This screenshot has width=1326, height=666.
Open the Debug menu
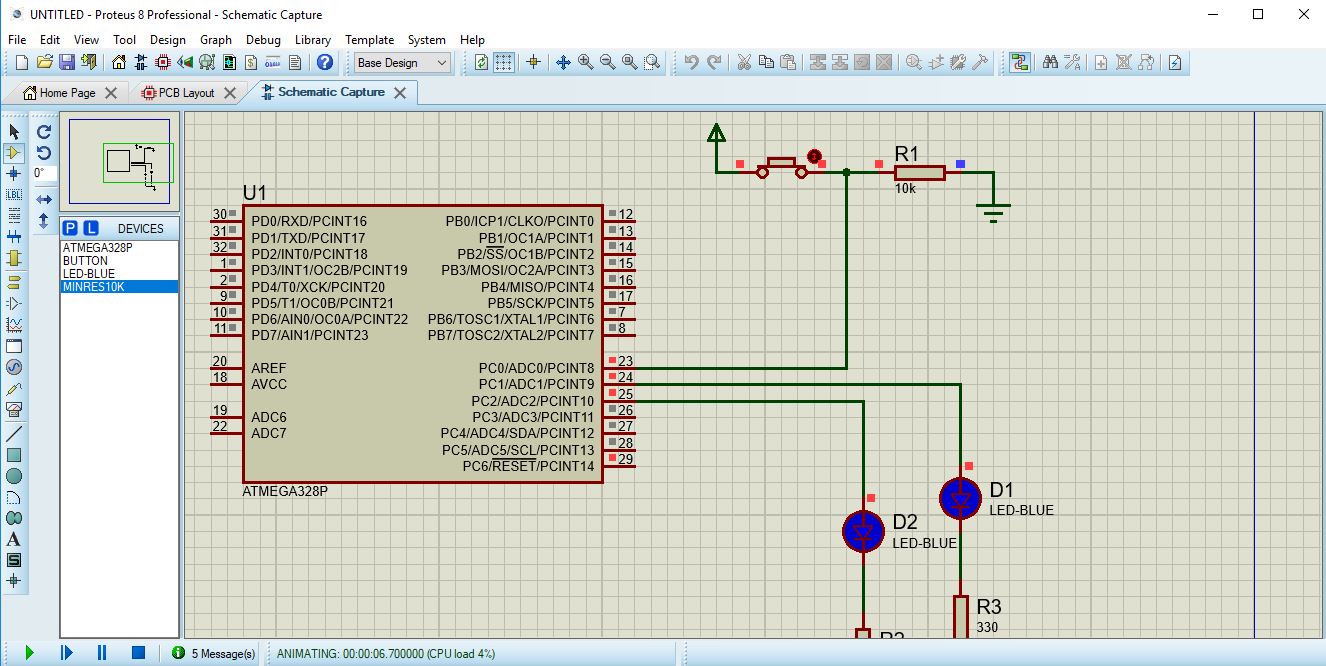(x=262, y=39)
